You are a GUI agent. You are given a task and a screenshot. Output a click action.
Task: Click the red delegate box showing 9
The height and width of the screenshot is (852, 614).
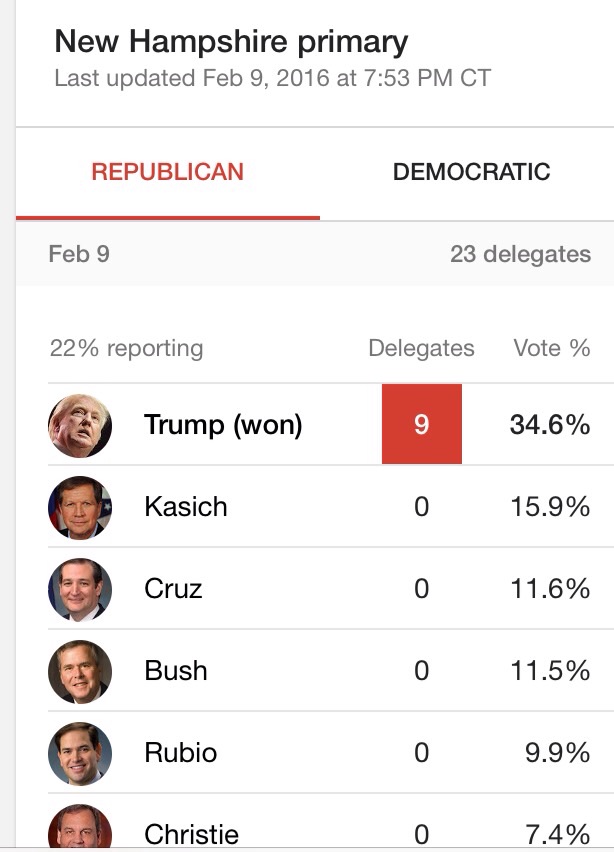click(x=422, y=424)
